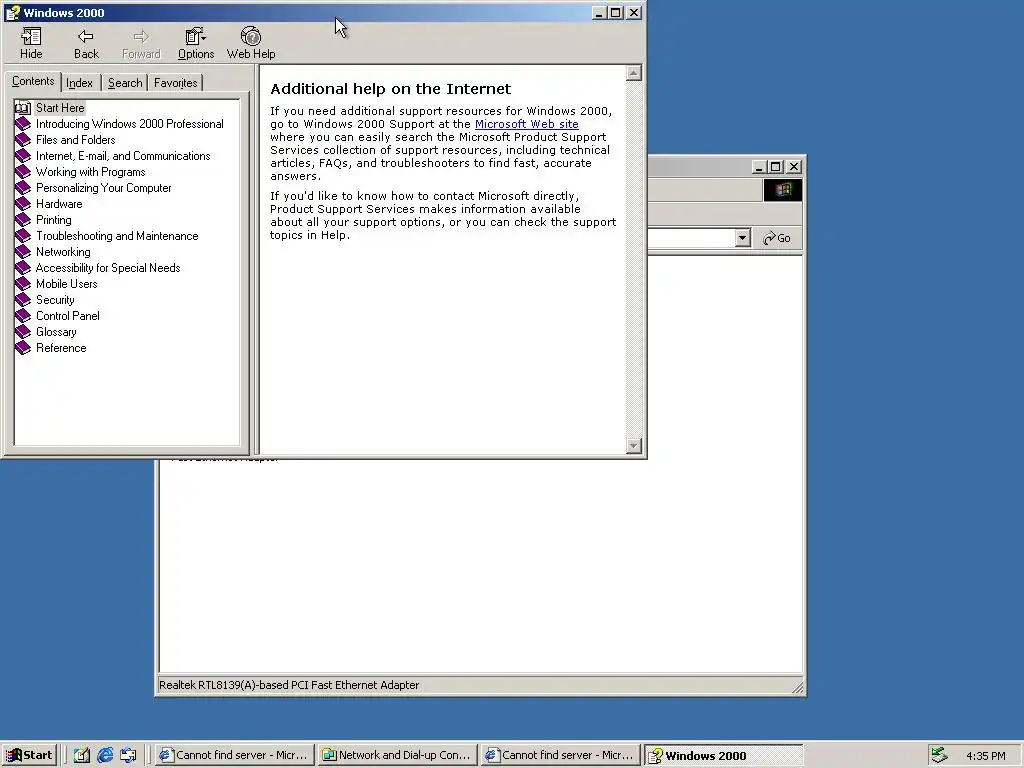
Task: Click book icon beside Control Panel
Action: tap(23, 315)
